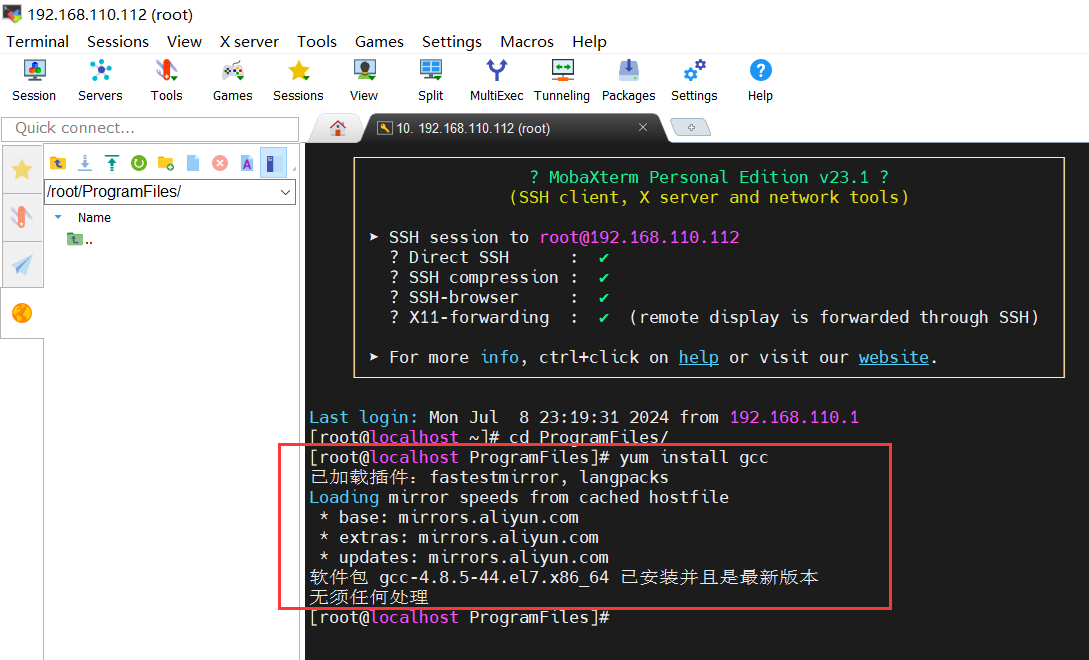Image resolution: width=1089 pixels, height=660 pixels.
Task: Switch to the home tab
Action: tap(338, 128)
